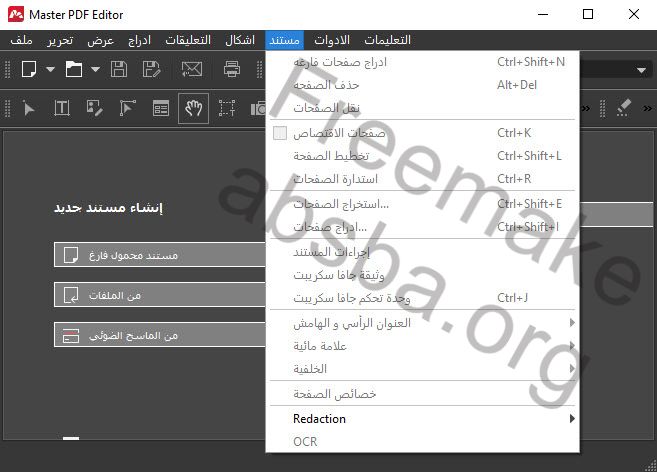
Task: Open the ملف menu
Action: point(21,40)
